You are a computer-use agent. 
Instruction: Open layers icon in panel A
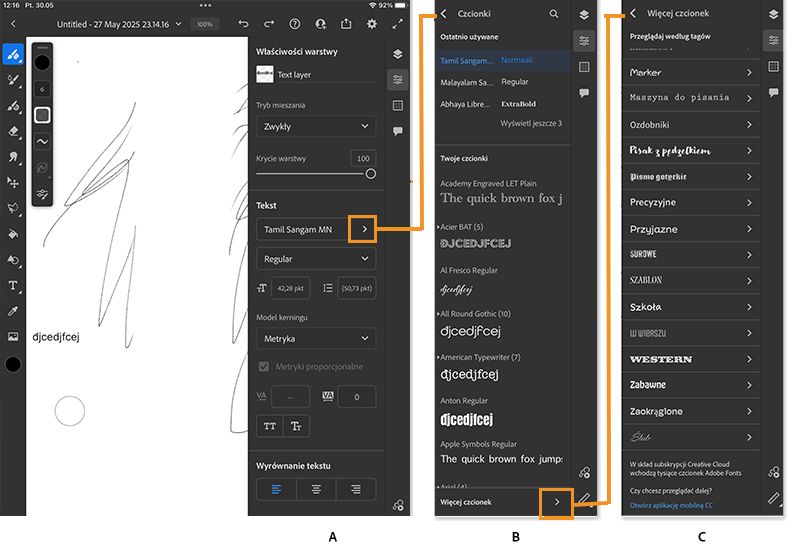(398, 54)
